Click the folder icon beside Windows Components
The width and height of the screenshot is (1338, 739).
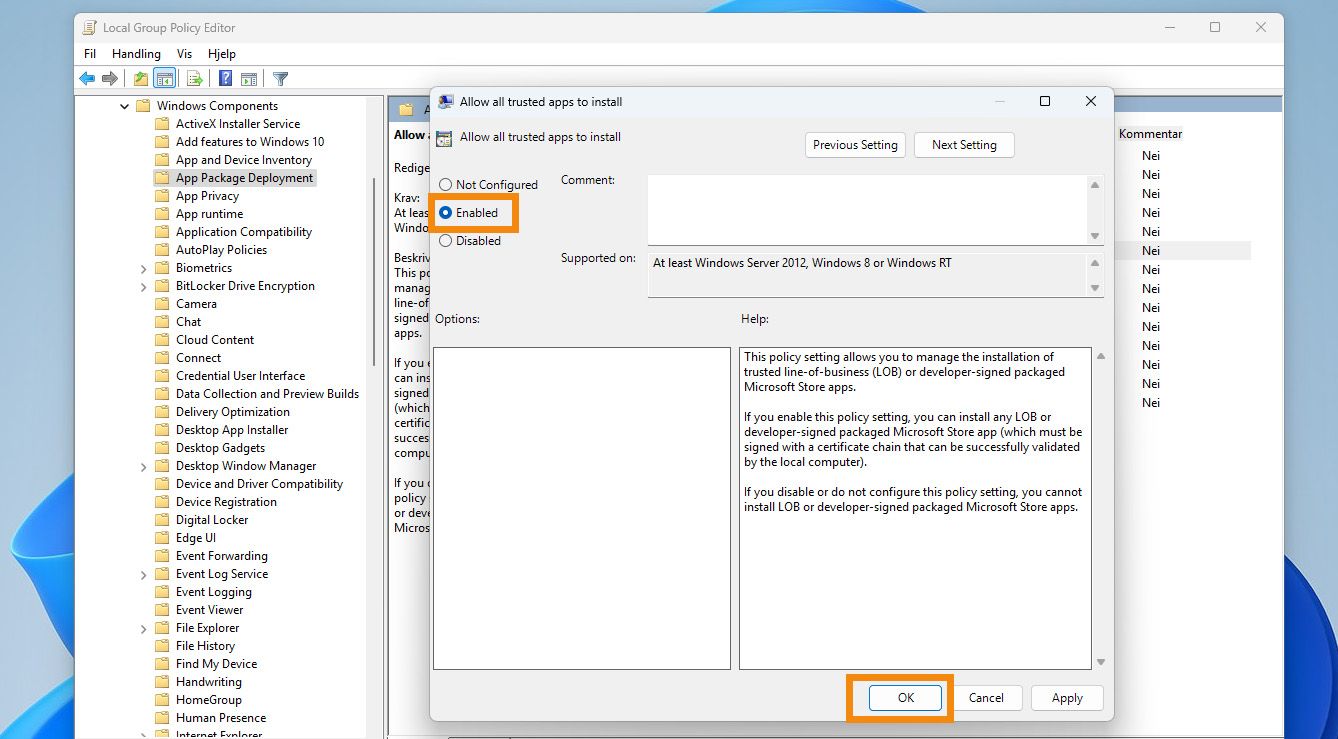tap(142, 106)
